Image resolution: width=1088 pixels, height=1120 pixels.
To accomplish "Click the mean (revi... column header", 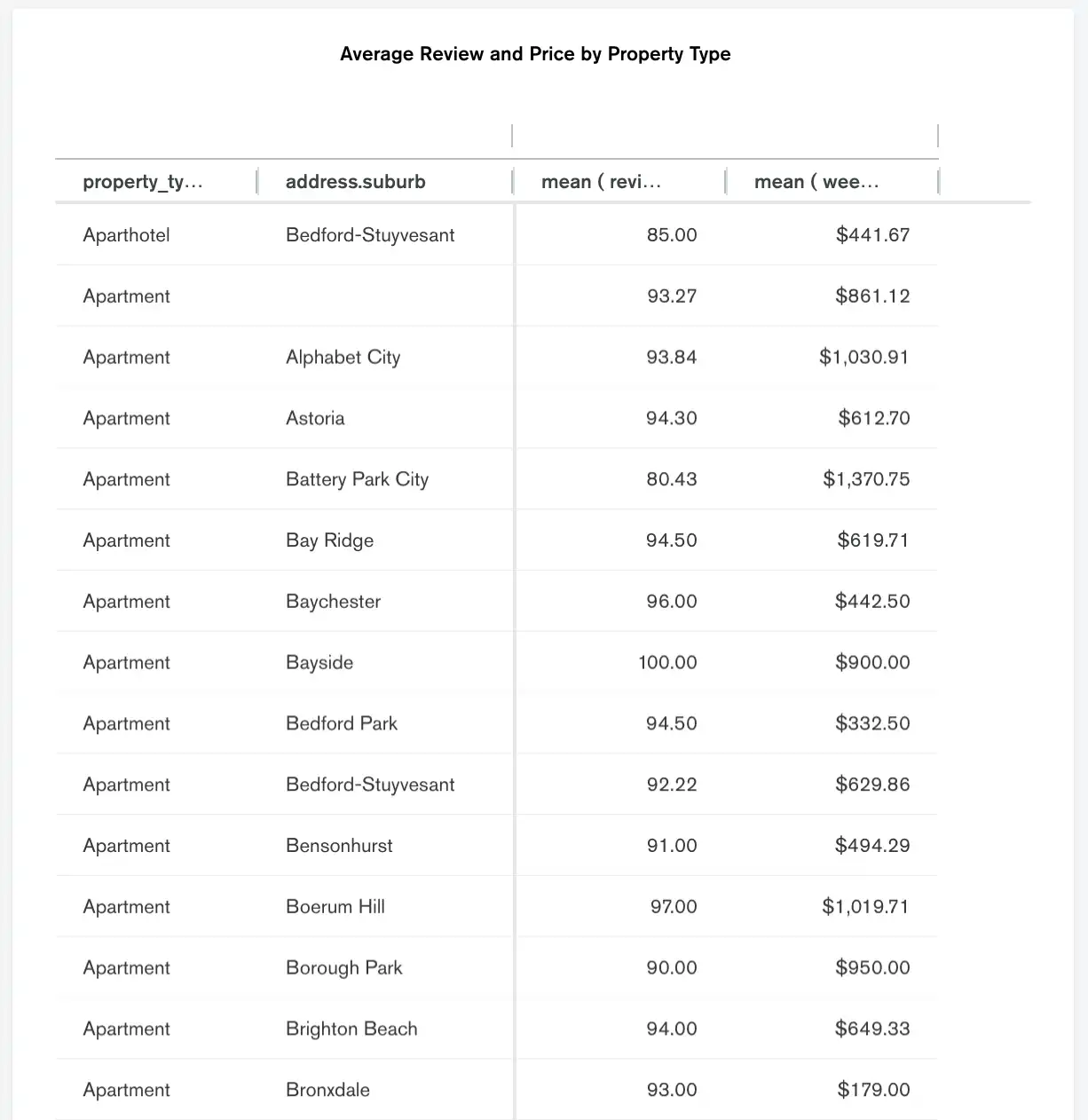I will (601, 182).
